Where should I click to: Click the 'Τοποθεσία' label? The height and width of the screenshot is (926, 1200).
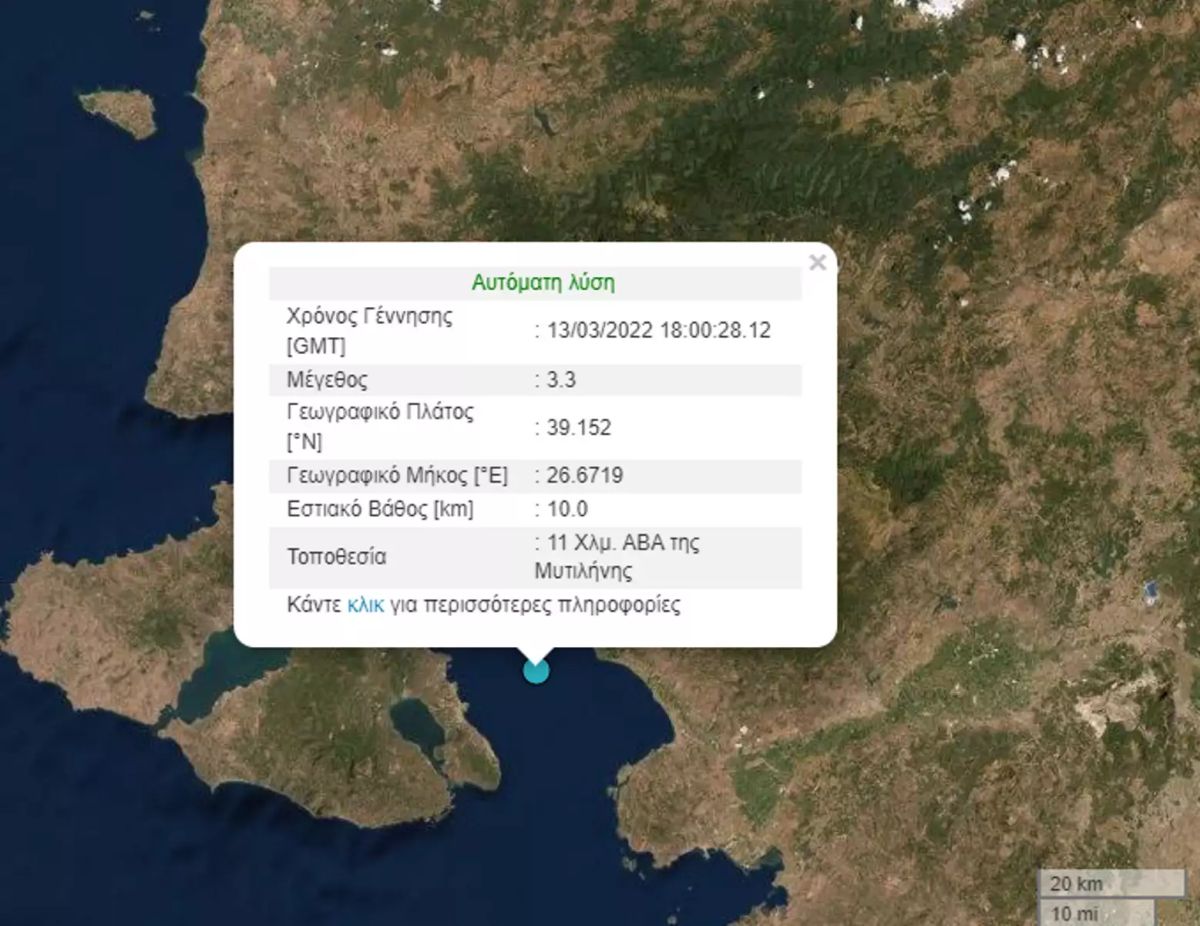point(336,557)
